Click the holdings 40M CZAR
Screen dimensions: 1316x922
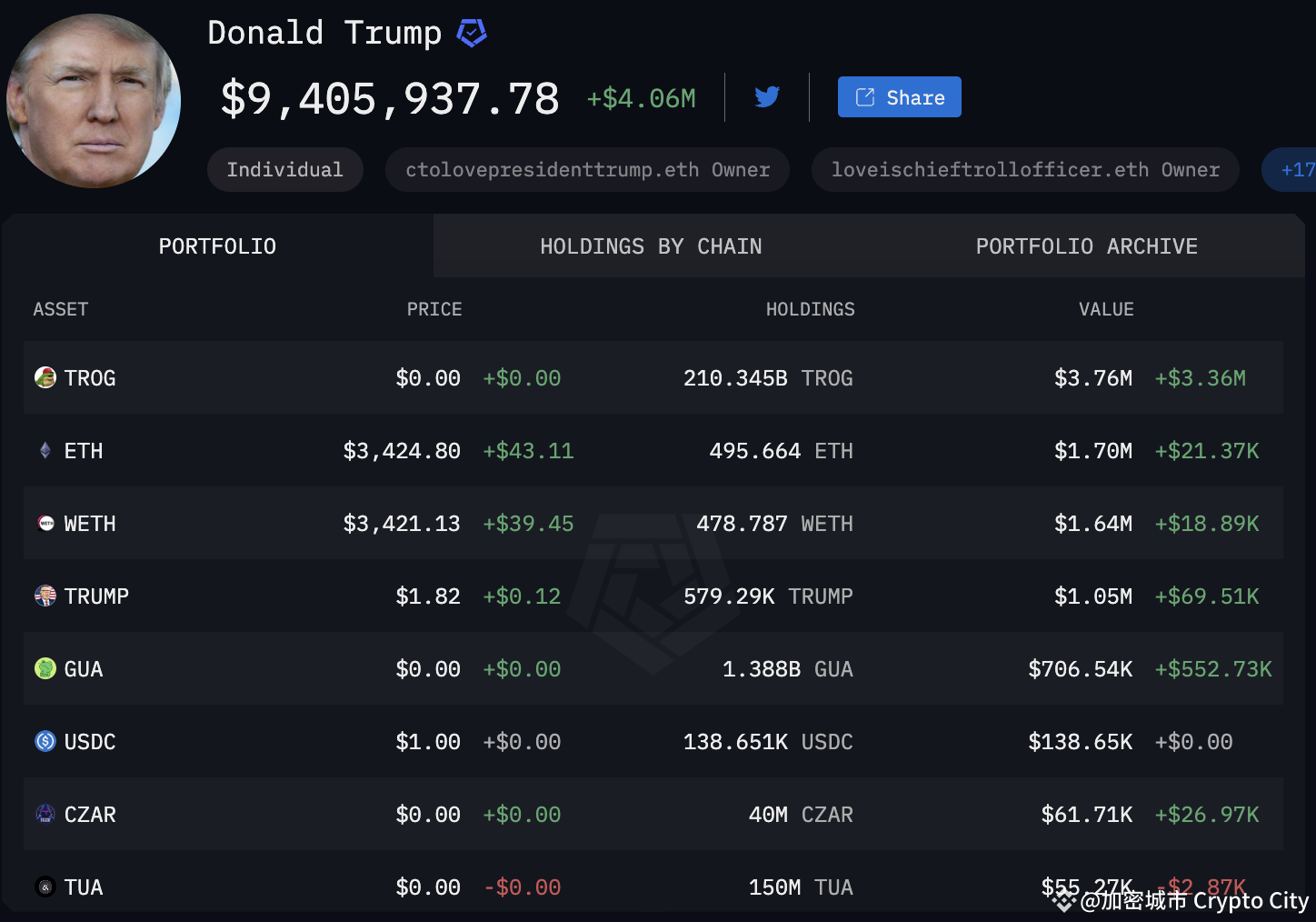point(801,815)
